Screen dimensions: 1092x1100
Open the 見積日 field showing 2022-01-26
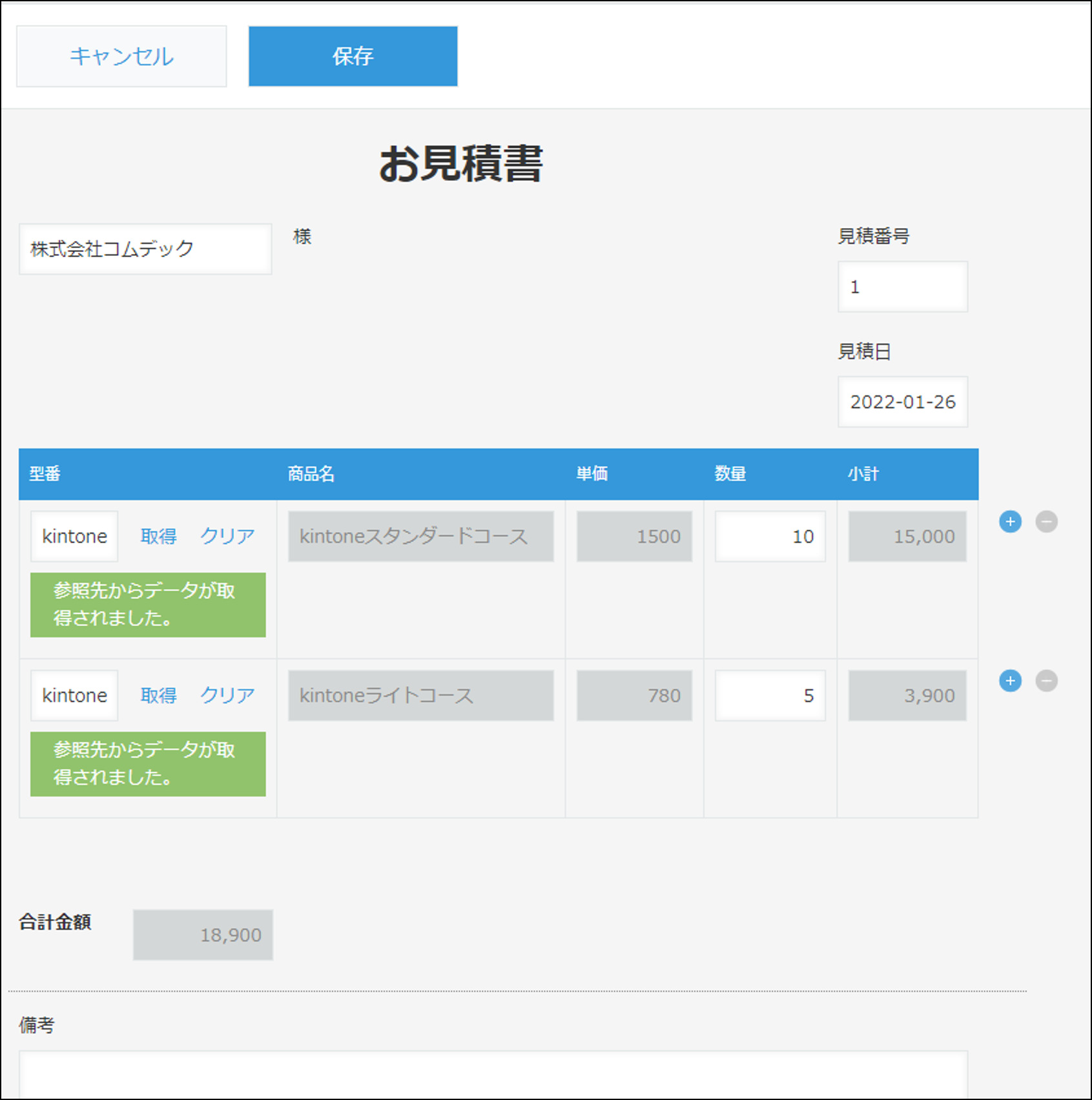point(903,402)
